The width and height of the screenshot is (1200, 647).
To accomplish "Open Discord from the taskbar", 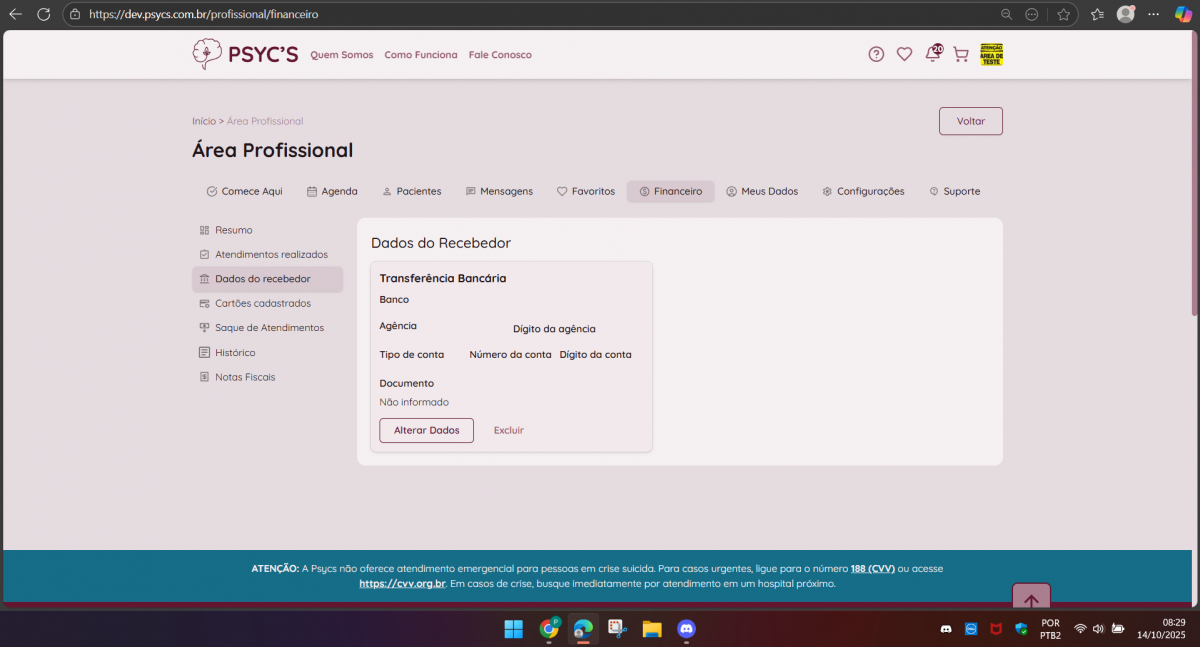I will 686,629.
